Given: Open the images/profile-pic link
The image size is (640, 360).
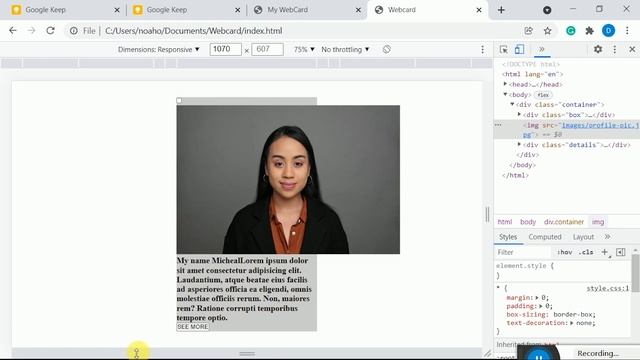Looking at the screenshot, I should [x=600, y=125].
